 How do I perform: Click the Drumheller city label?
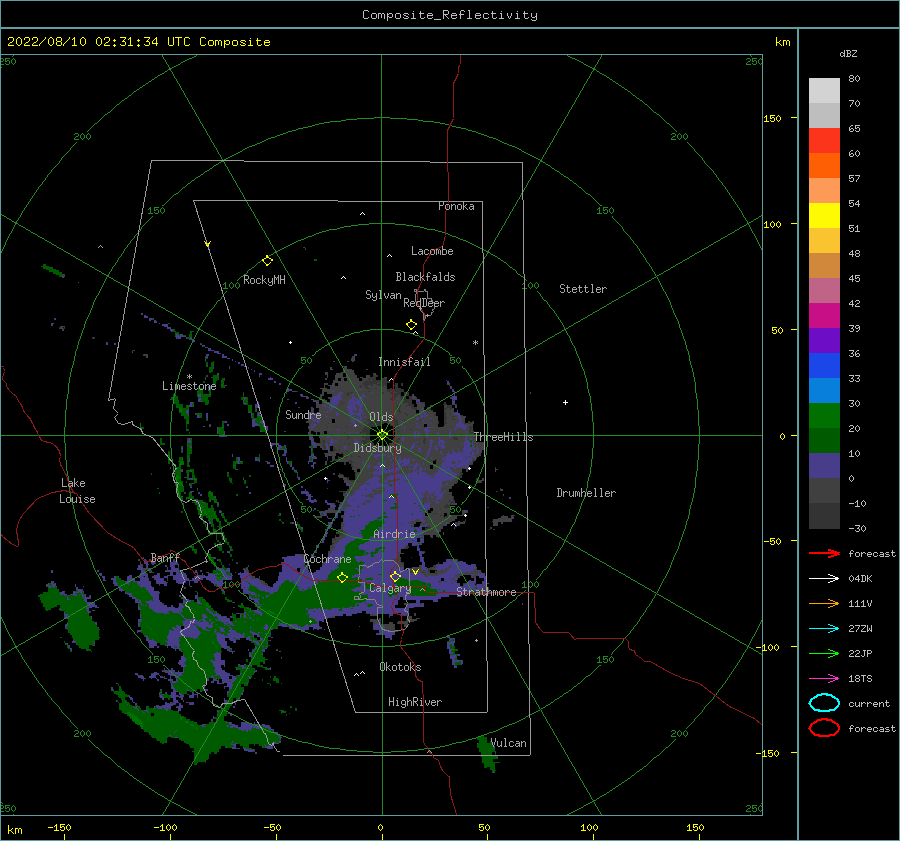[x=586, y=493]
